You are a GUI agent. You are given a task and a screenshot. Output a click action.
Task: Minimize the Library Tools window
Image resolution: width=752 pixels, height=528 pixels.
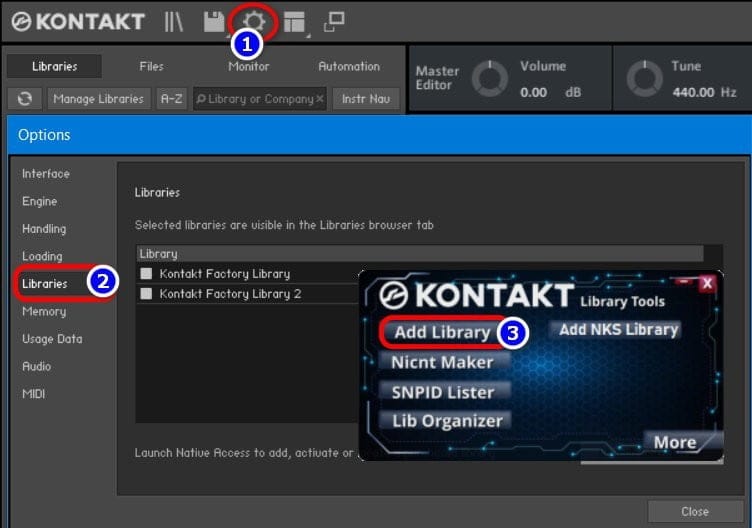pyautogui.click(x=685, y=282)
